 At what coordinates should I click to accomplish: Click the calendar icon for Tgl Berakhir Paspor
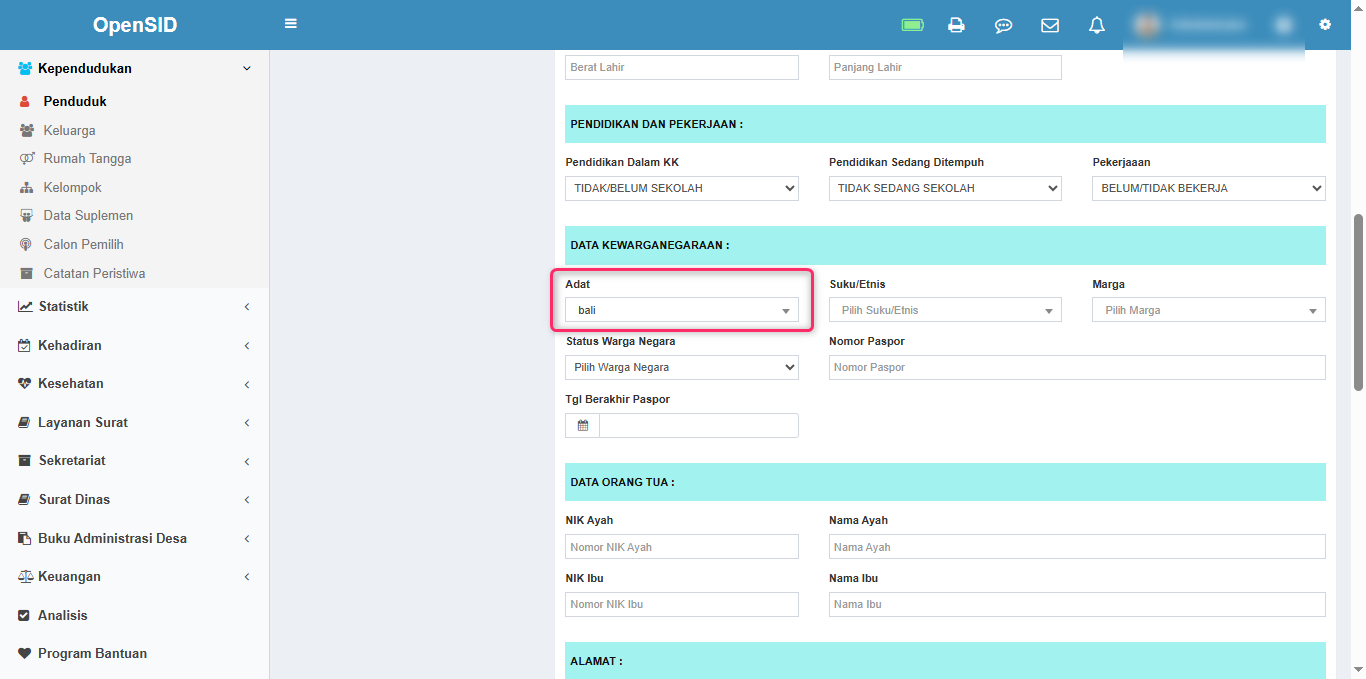pyautogui.click(x=582, y=426)
